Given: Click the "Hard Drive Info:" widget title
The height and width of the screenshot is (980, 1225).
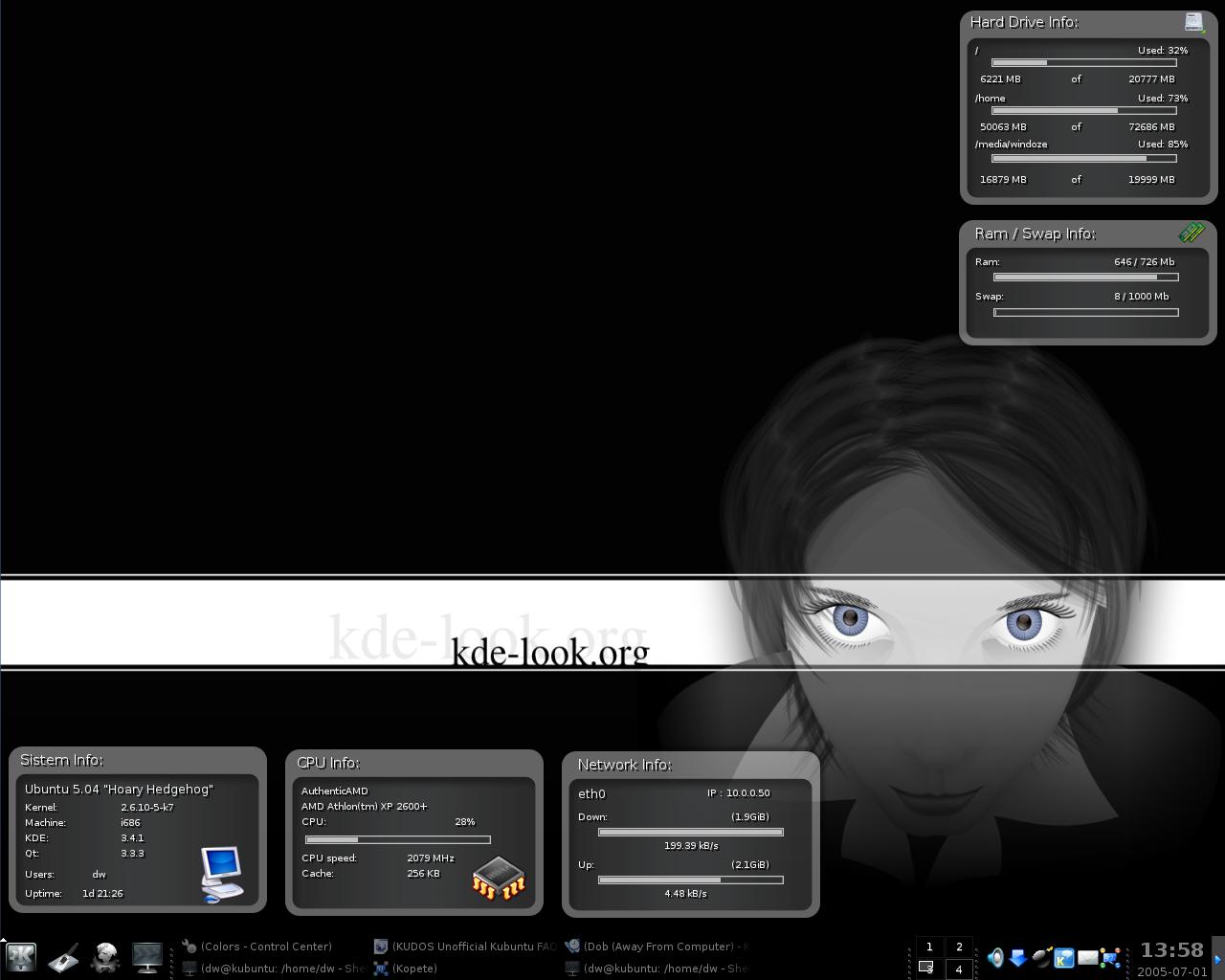Looking at the screenshot, I should point(1024,22).
